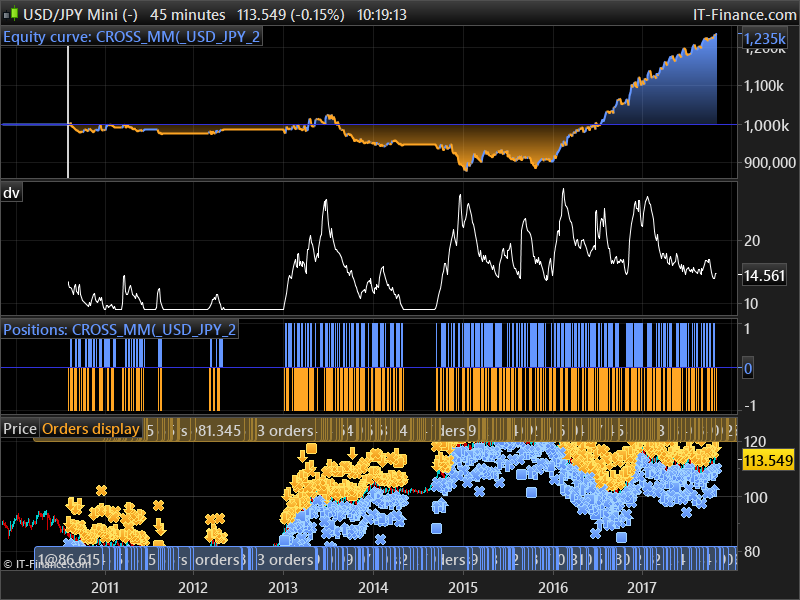Click the blue 0 position value tag
800x600 pixels.
(x=746, y=368)
